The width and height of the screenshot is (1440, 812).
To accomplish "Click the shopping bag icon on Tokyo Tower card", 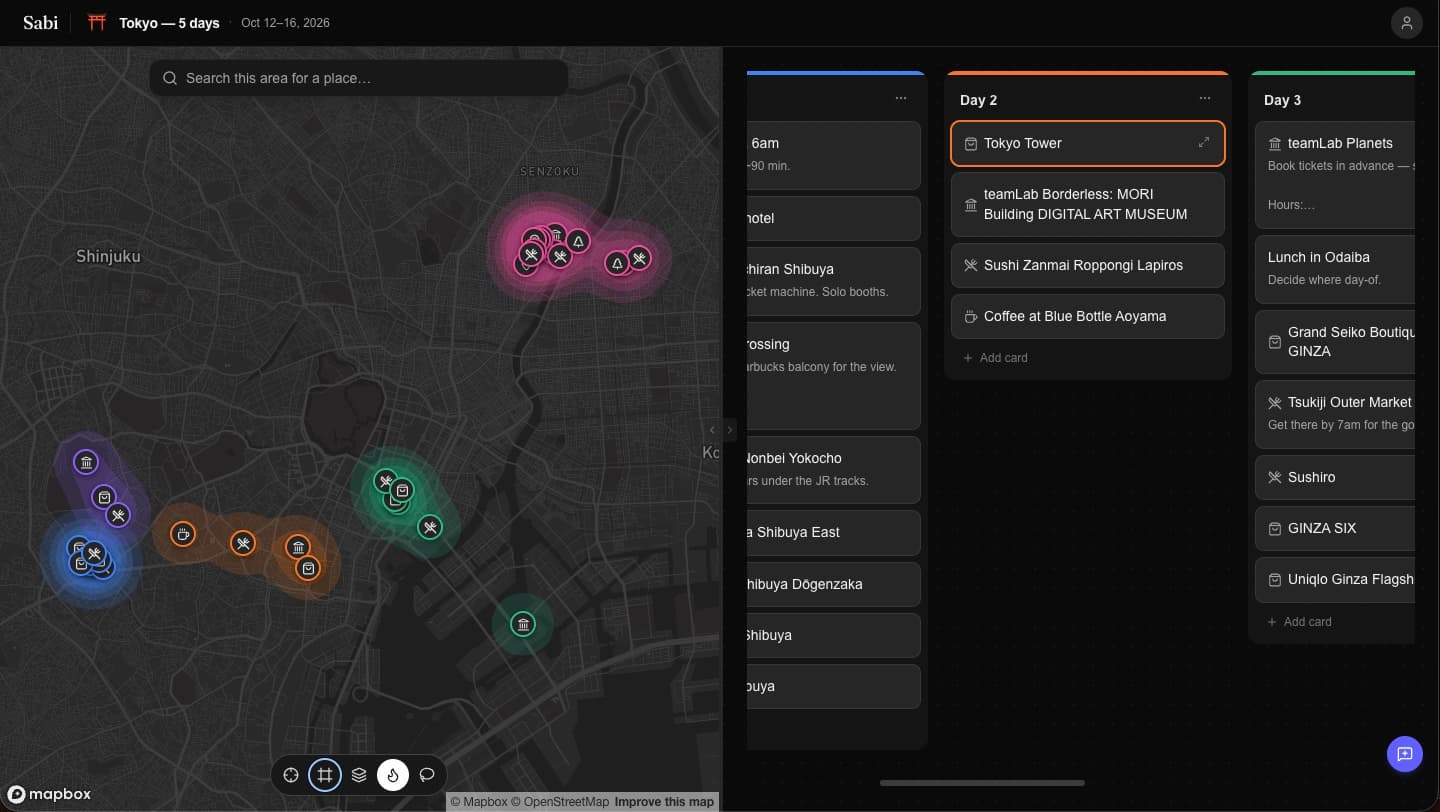I will 970,144.
